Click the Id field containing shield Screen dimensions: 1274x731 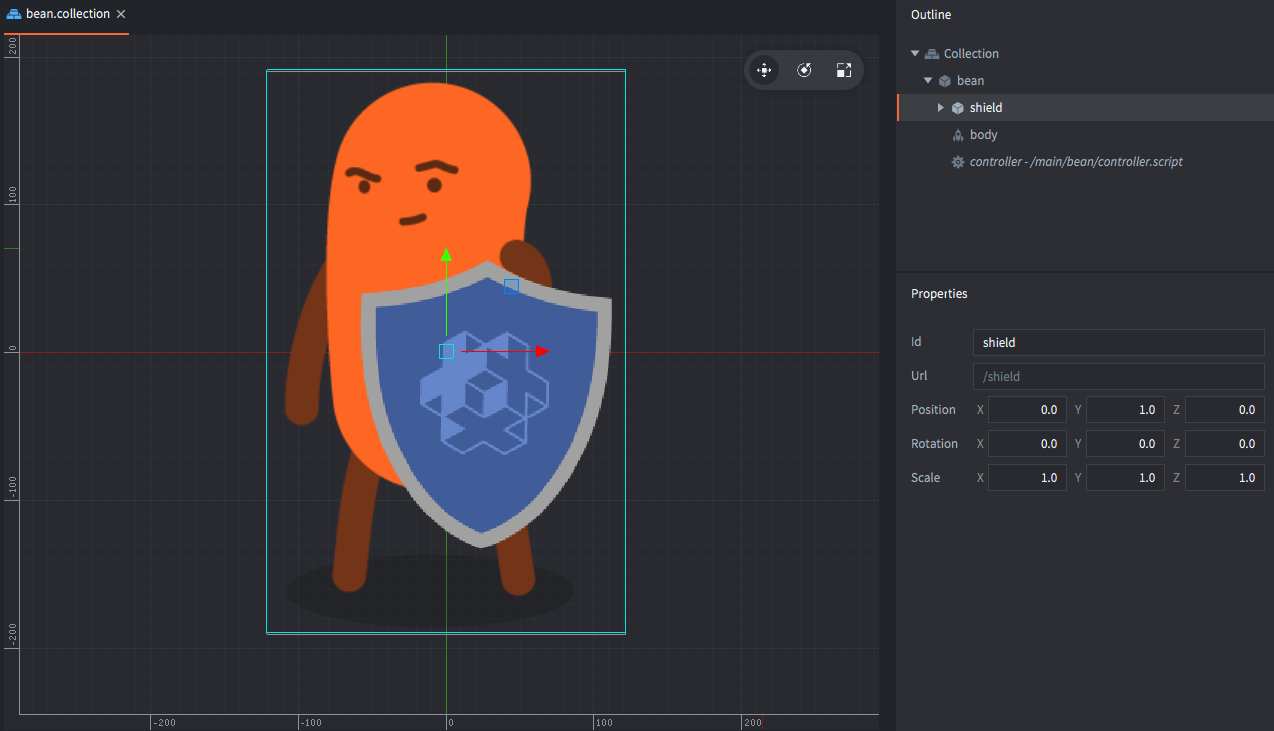click(x=1117, y=343)
